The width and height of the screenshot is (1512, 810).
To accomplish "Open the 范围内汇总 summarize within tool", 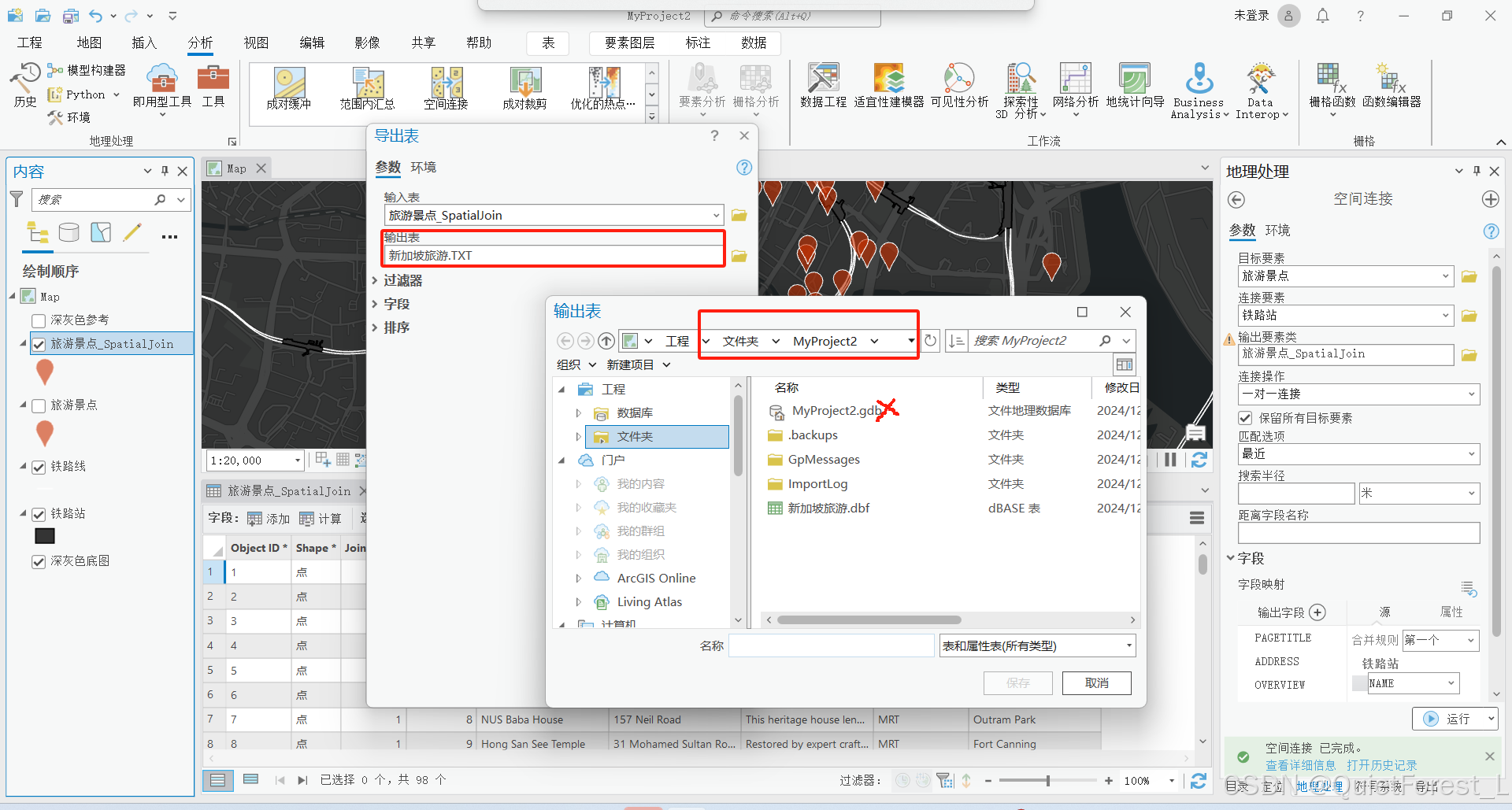I will tap(368, 88).
